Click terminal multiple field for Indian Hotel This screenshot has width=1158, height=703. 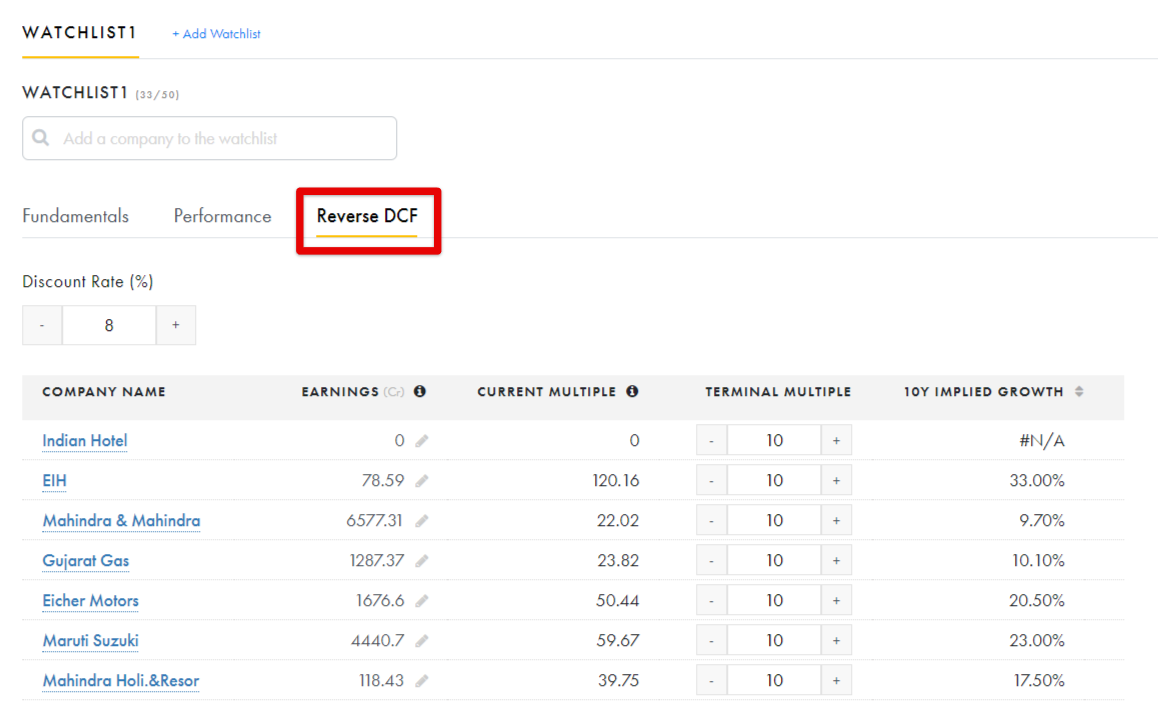774,441
